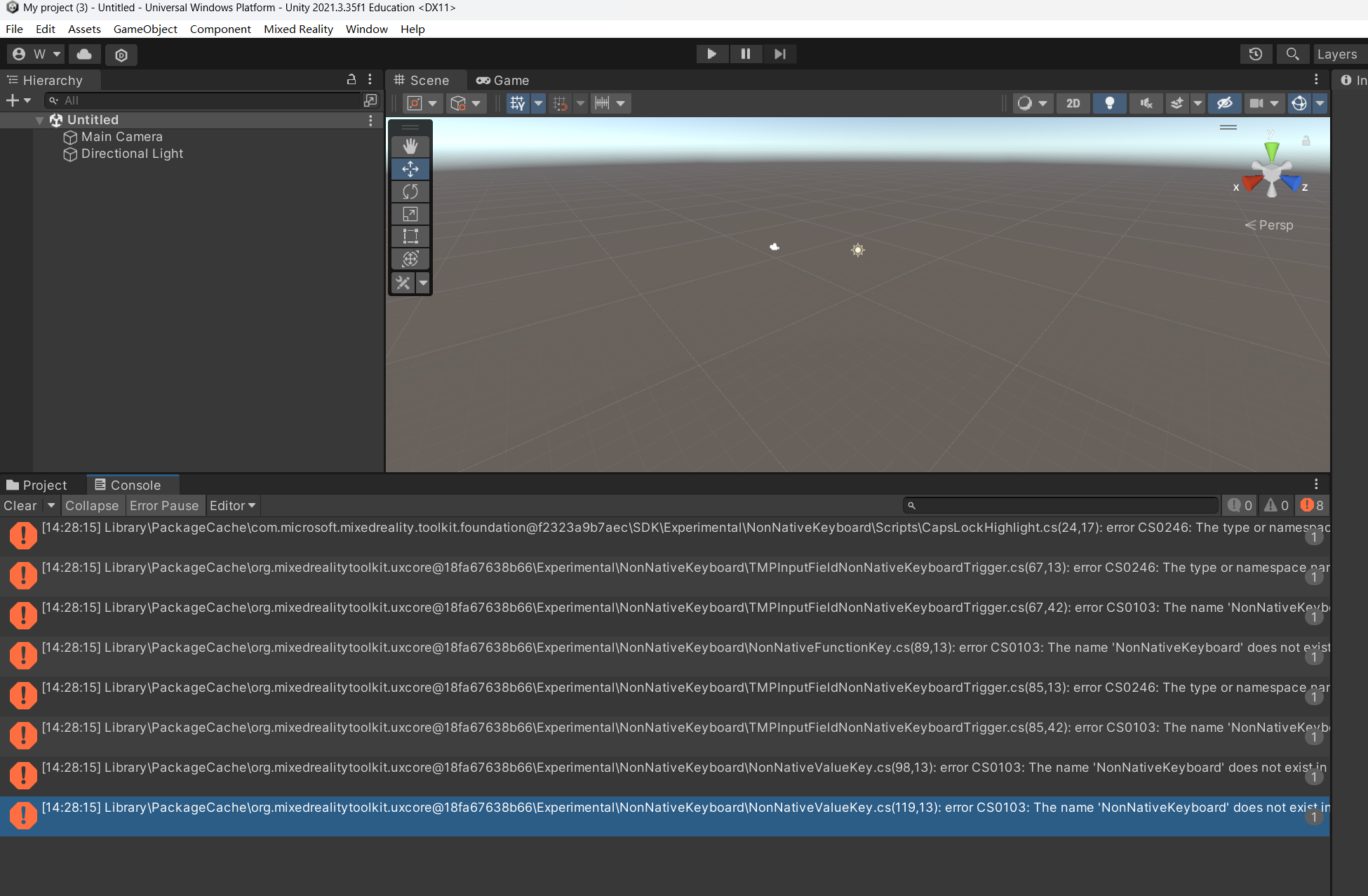Click the global search magnifier icon
This screenshot has width=1368, height=896.
[x=1292, y=54]
